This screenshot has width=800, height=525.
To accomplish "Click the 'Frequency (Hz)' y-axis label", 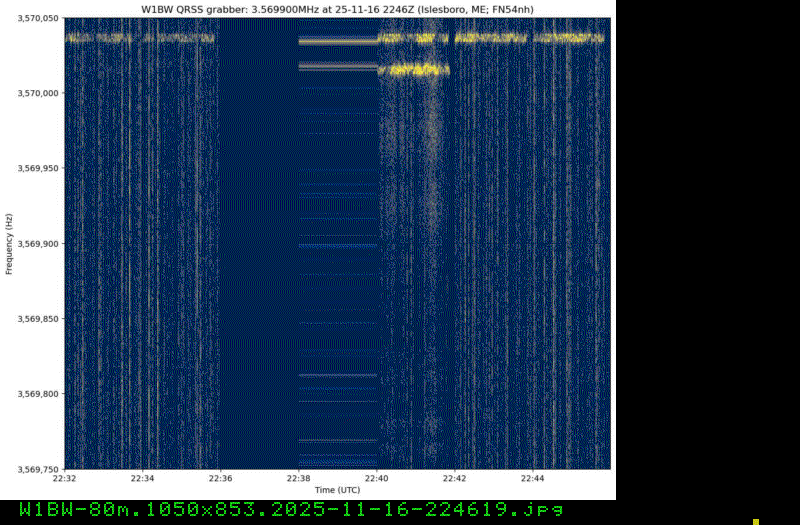I will tap(8, 243).
